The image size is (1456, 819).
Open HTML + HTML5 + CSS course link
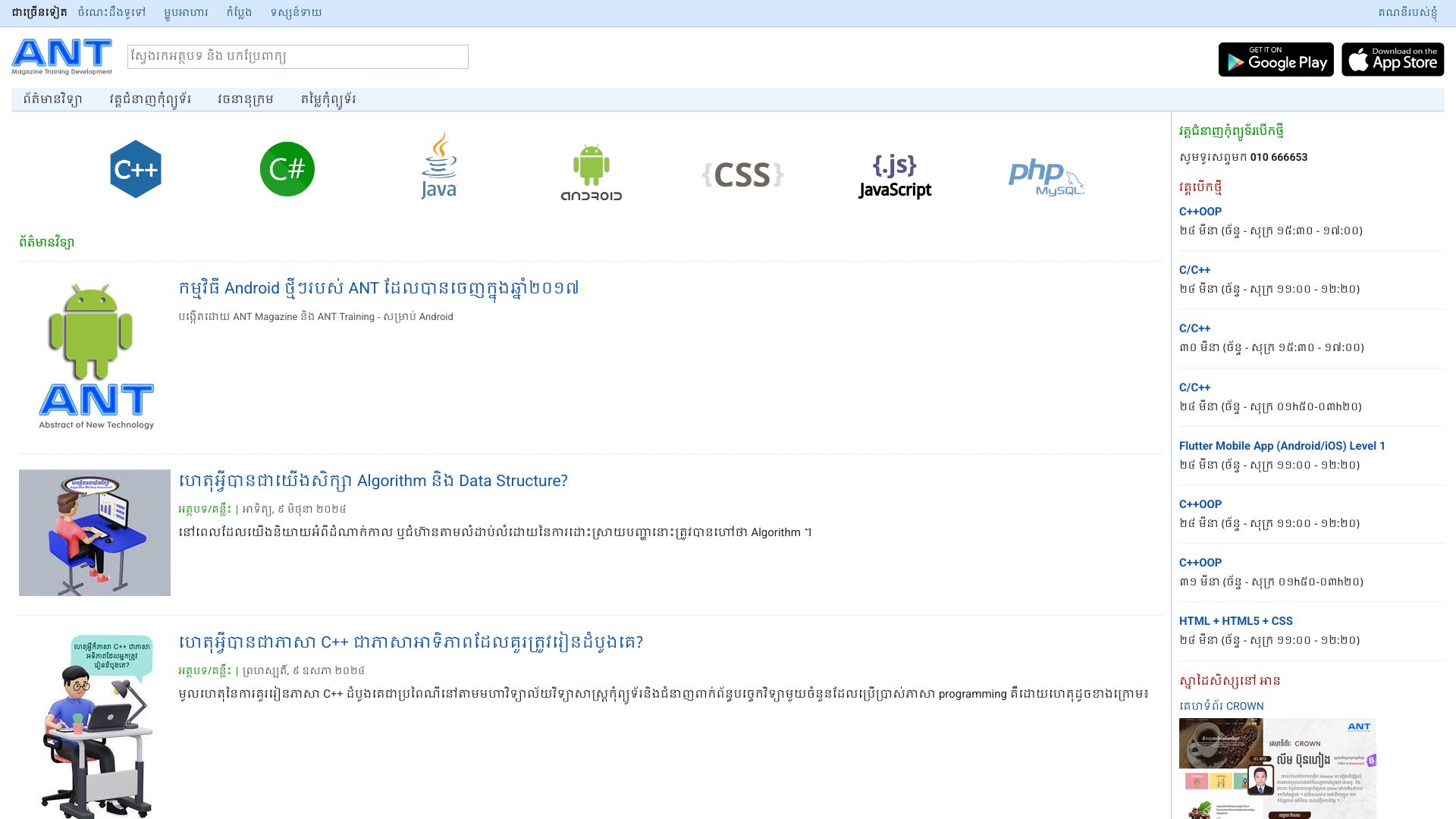(1235, 621)
